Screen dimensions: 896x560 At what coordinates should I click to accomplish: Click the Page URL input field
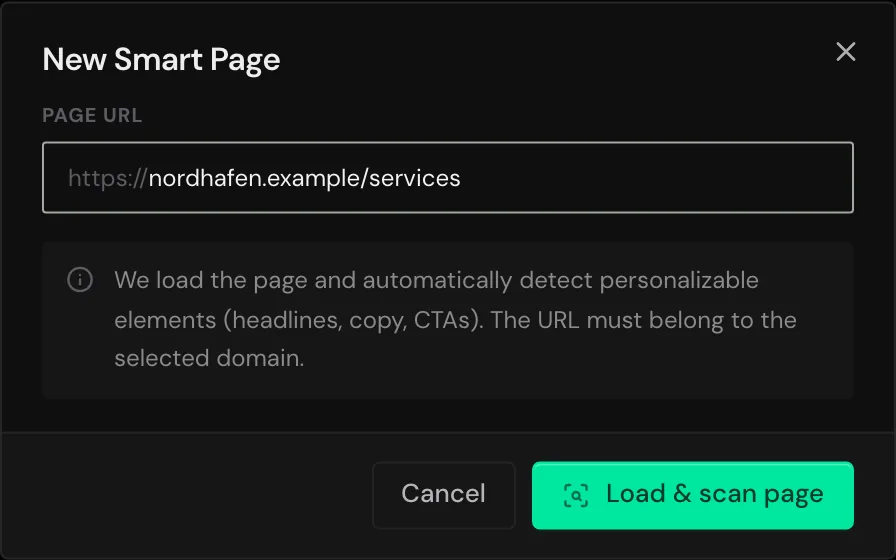[448, 178]
